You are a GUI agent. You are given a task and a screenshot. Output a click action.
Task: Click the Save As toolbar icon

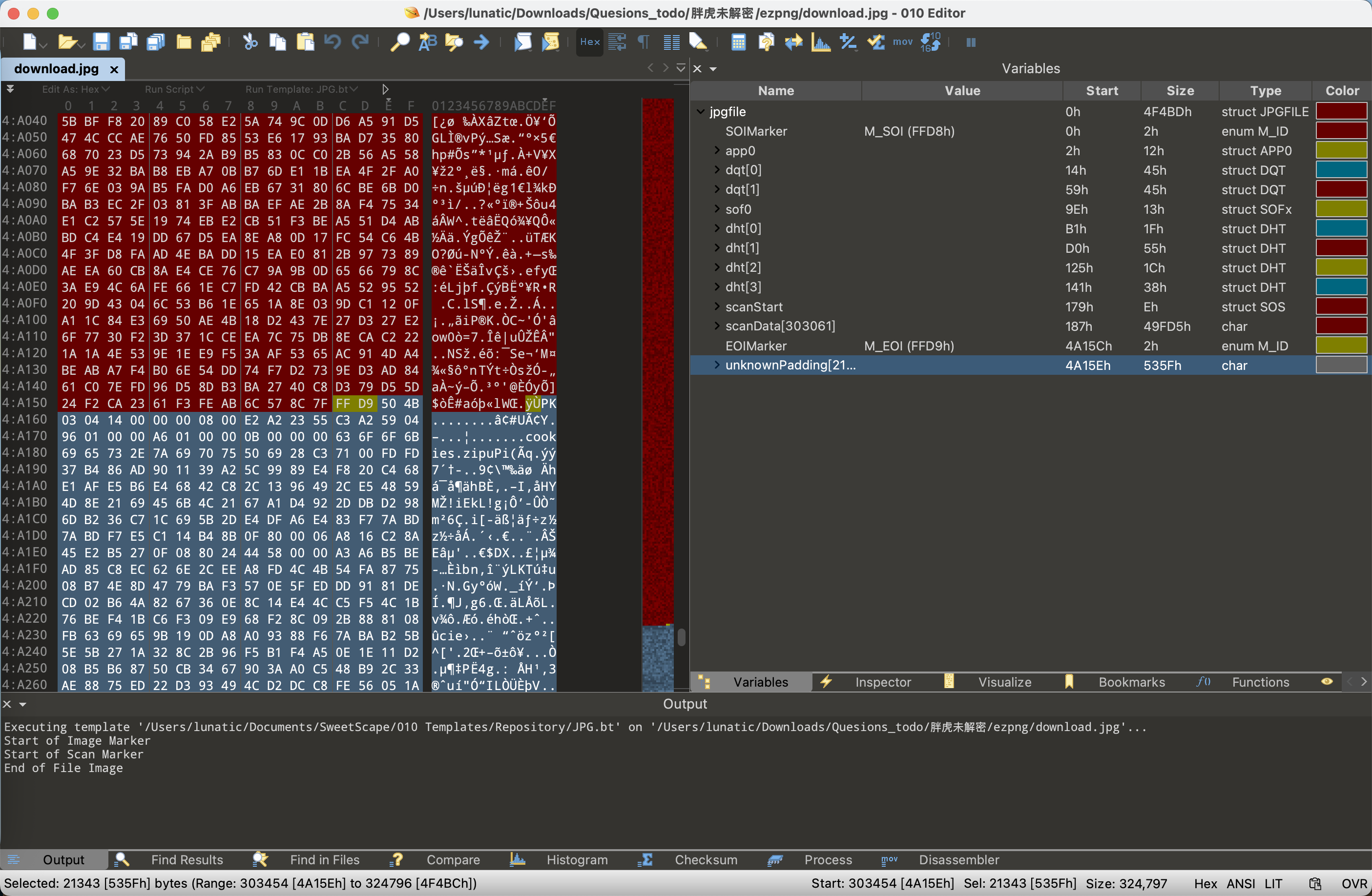tap(128, 42)
